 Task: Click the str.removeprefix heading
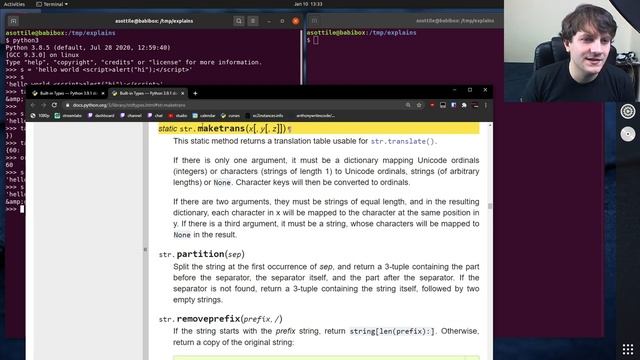[220, 319]
